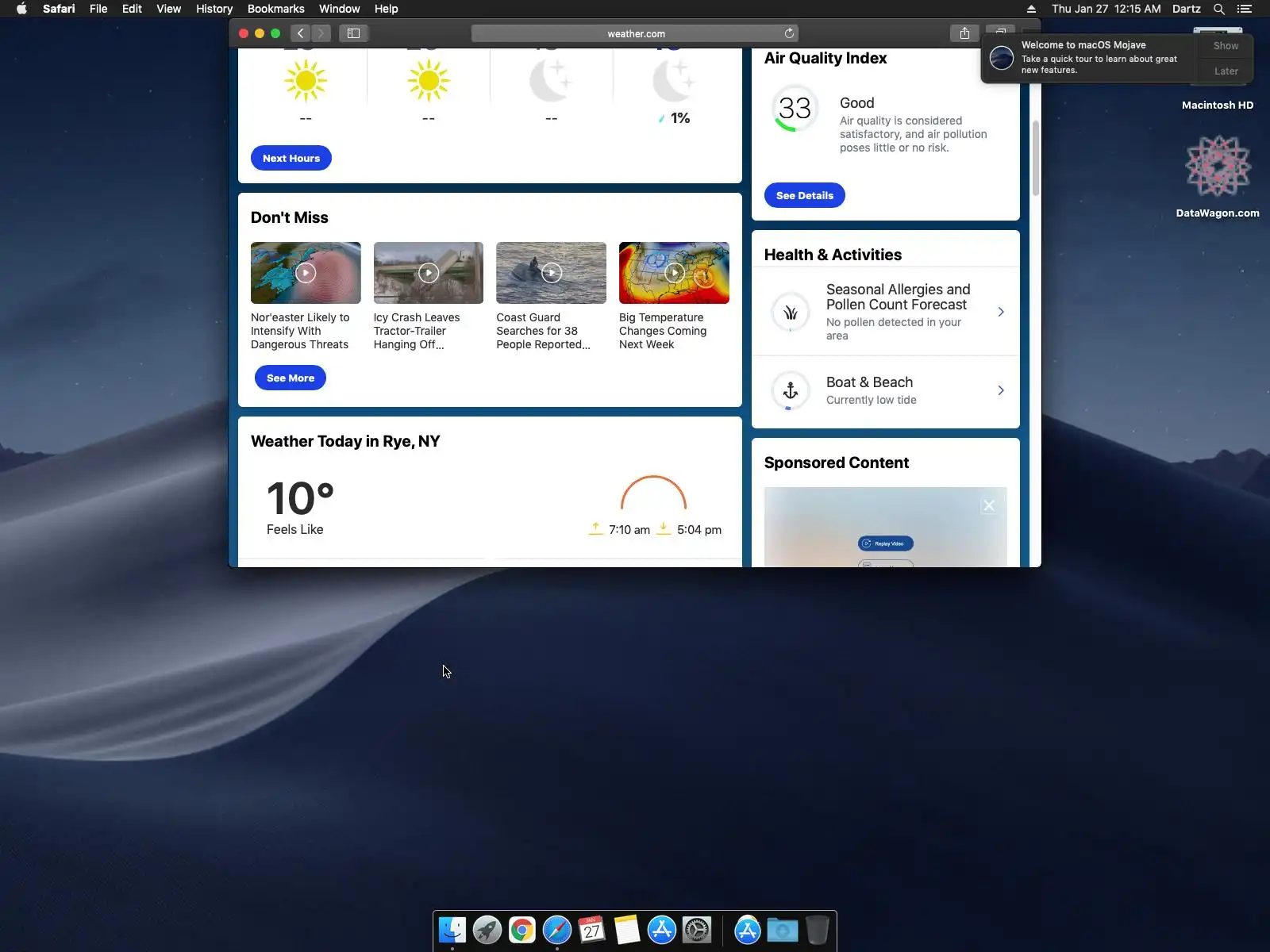1270x952 pixels.
Task: Play the Nor'easter video thumbnail
Action: point(306,273)
